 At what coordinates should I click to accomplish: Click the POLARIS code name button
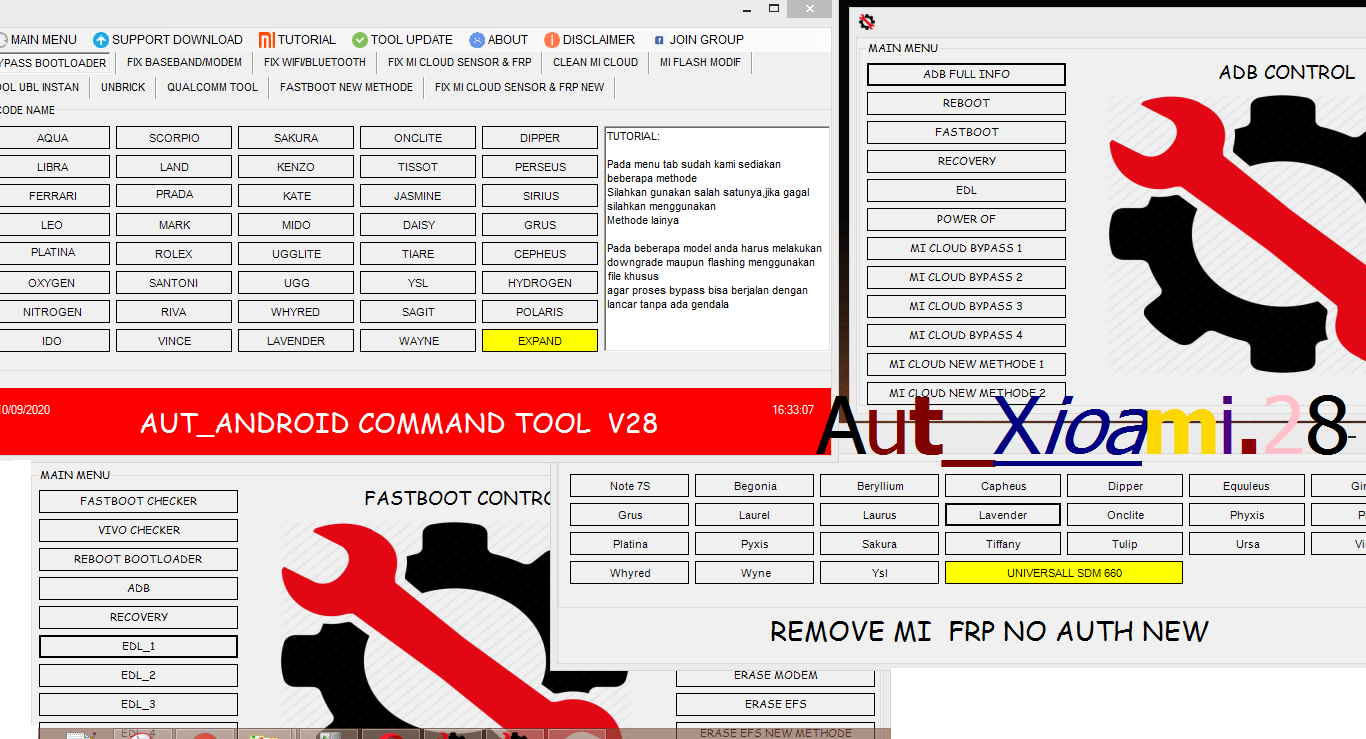click(x=540, y=312)
